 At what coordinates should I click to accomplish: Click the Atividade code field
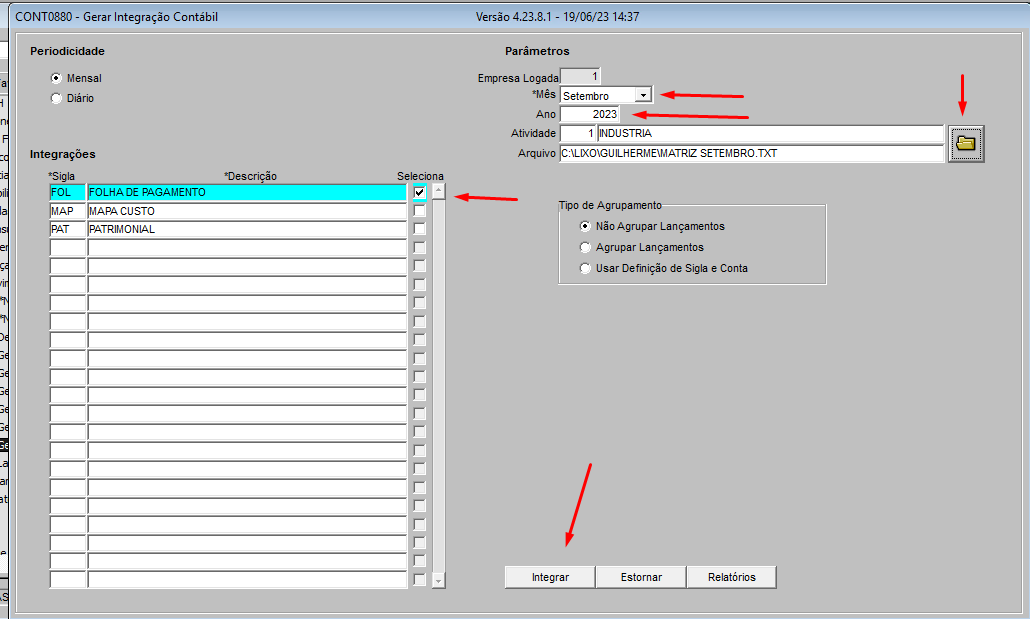click(577, 133)
